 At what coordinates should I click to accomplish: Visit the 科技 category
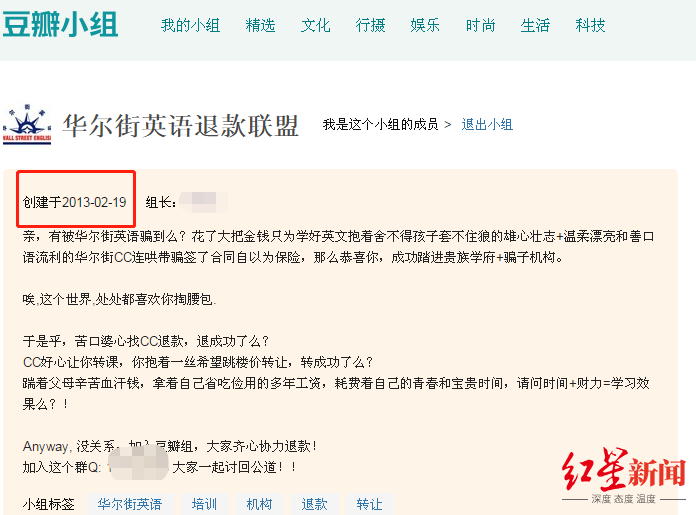pyautogui.click(x=590, y=25)
